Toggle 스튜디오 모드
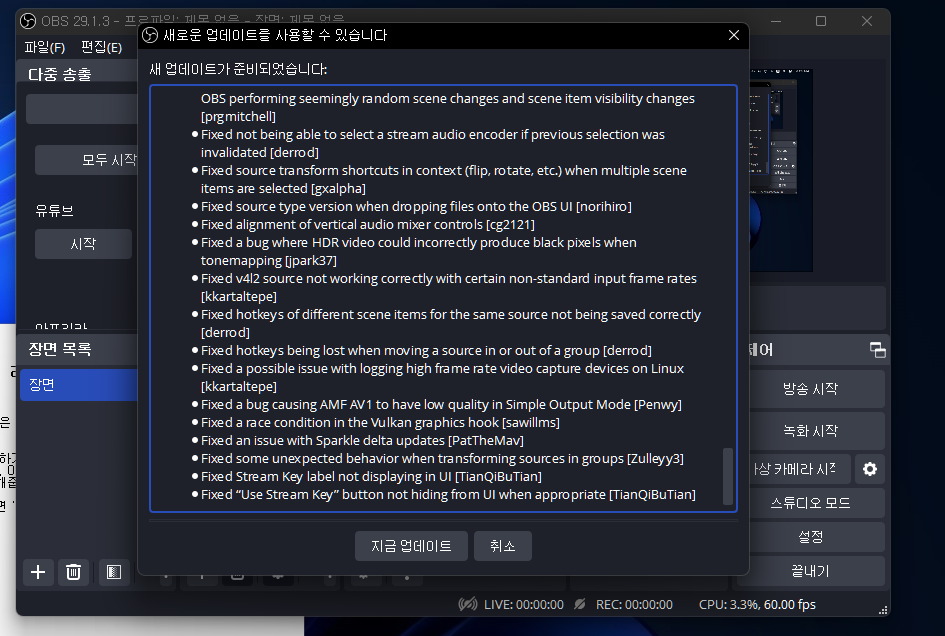The width and height of the screenshot is (945, 636). (x=811, y=503)
